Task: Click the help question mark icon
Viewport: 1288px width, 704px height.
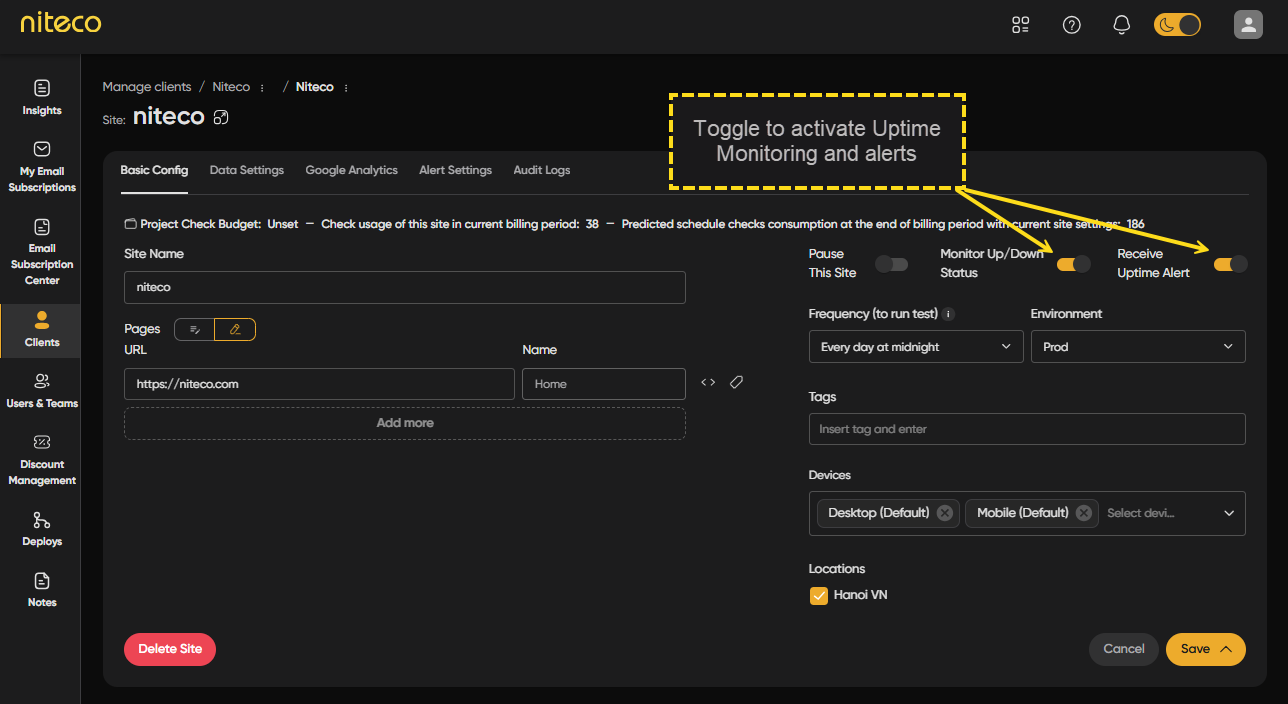Action: 1071,25
